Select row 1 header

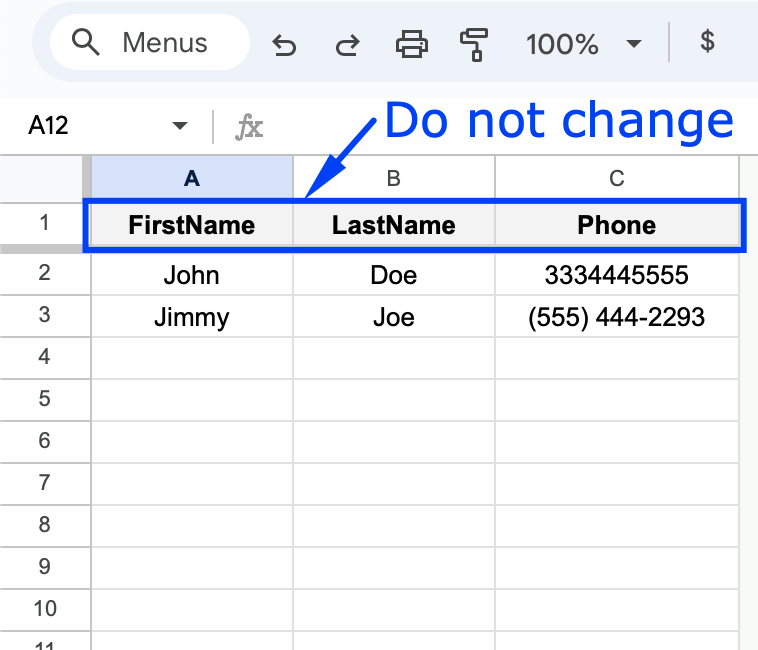point(44,223)
